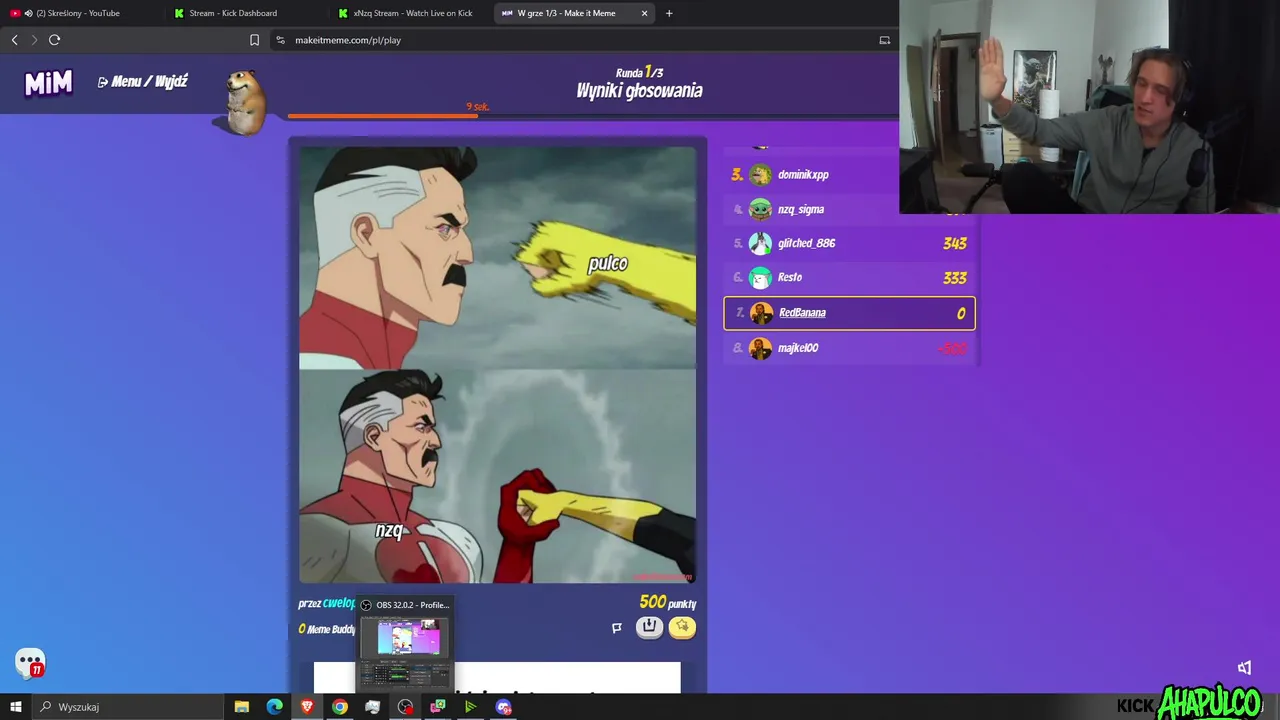This screenshot has height=720, width=1280.
Task: Toggle the sound speaker icon on the game page
Action: pyautogui.click(x=1244, y=668)
